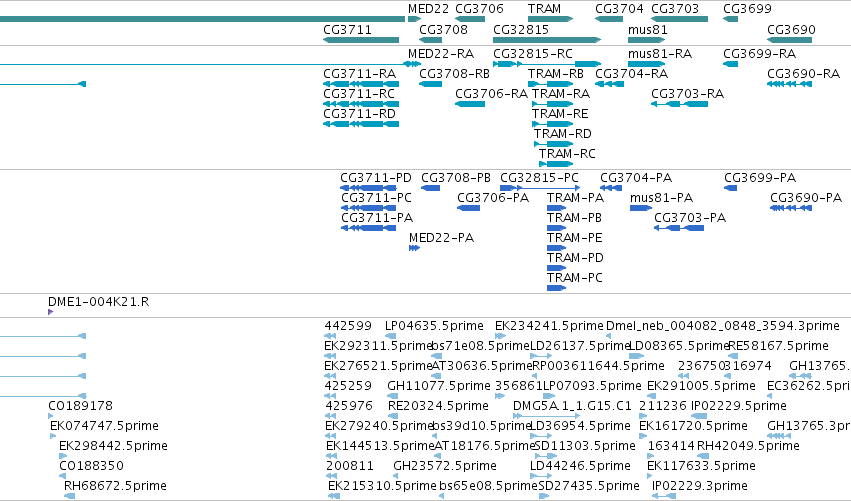The width and height of the screenshot is (851, 501).
Task: Click the DMG5A.1_1.G15.C1 label
Action: (x=573, y=407)
